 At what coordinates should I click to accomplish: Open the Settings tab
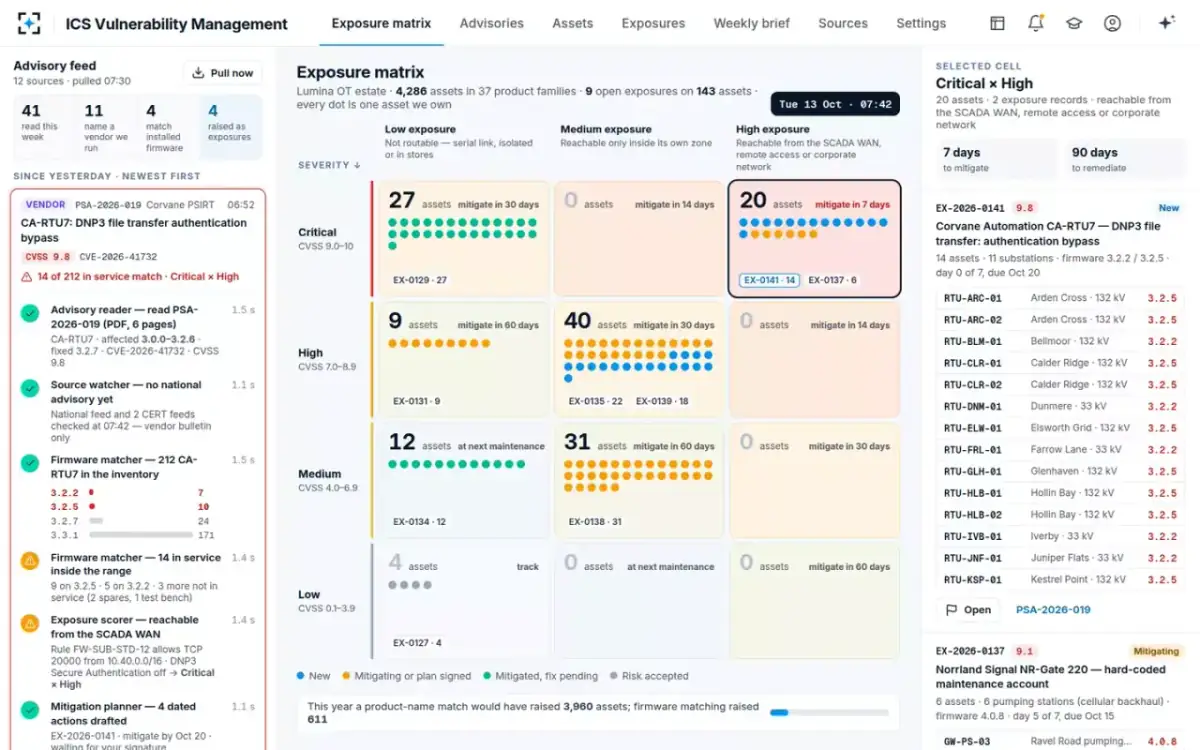pyautogui.click(x=921, y=23)
